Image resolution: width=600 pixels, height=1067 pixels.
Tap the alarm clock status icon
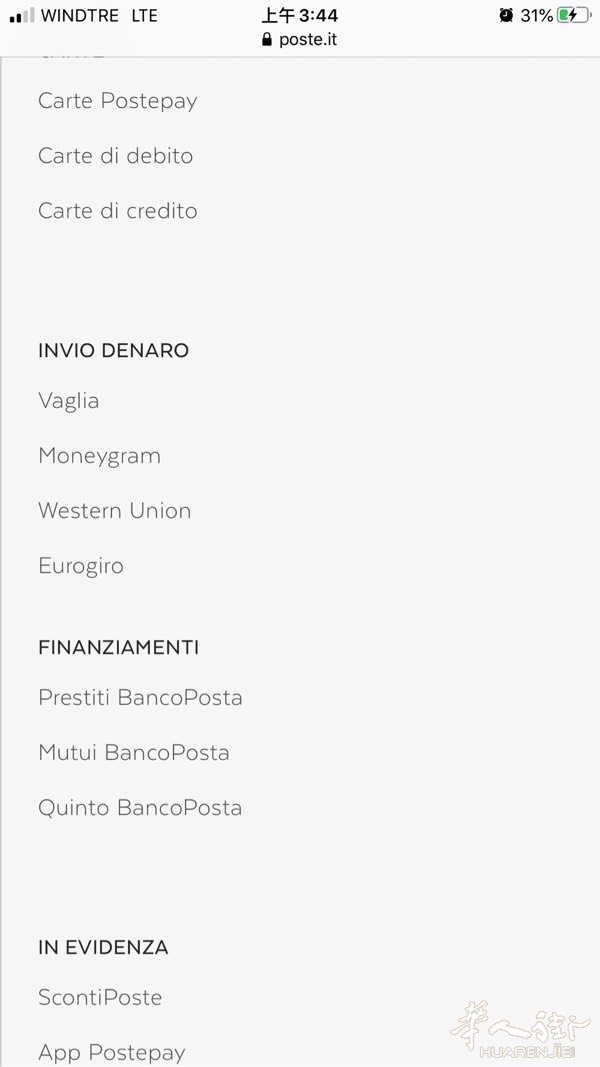coord(506,15)
